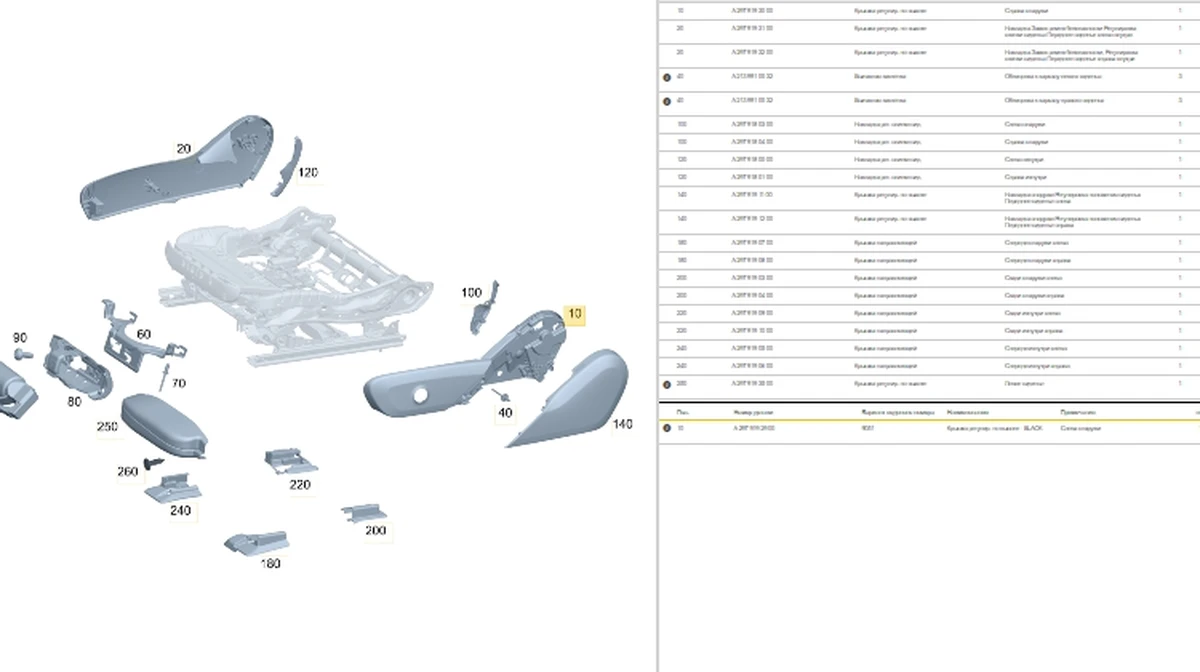The image size is (1200, 672).
Task: Choose callout 200 in the exploded diagram
Action: pyautogui.click(x=375, y=531)
